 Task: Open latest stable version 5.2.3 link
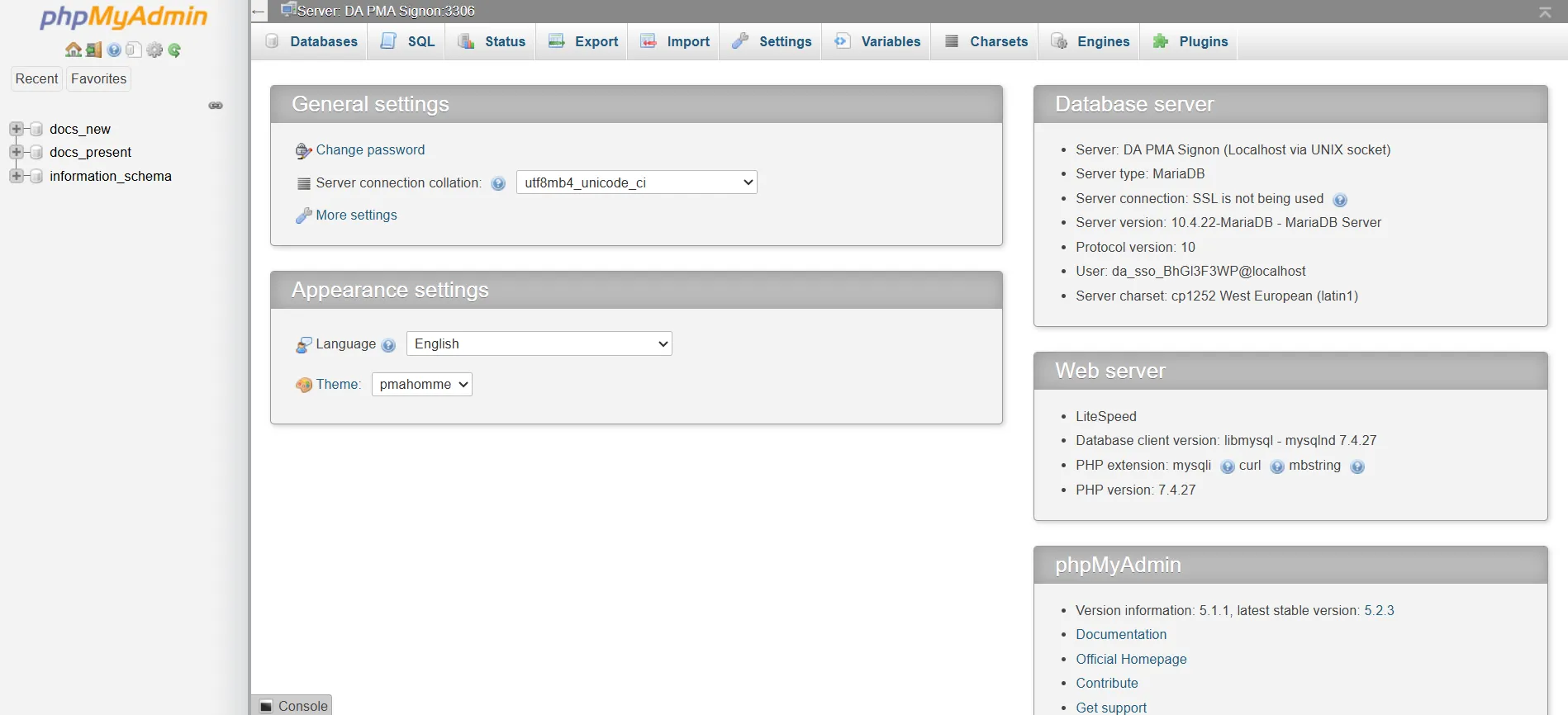click(x=1379, y=611)
